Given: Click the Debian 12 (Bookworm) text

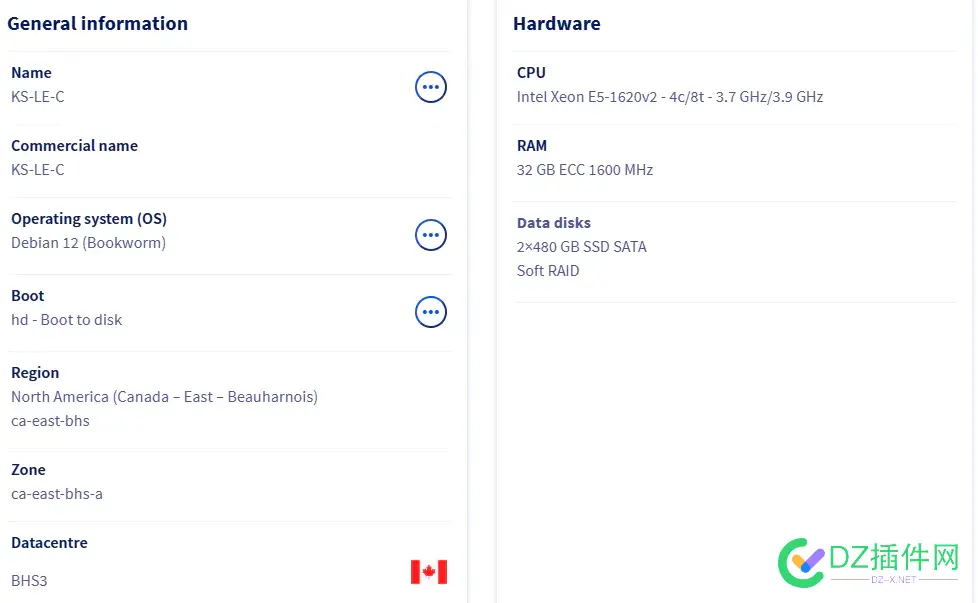Looking at the screenshot, I should (88, 243).
